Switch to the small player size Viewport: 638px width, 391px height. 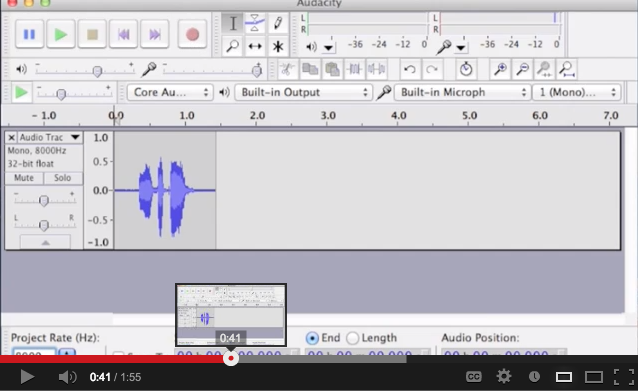[x=564, y=377]
